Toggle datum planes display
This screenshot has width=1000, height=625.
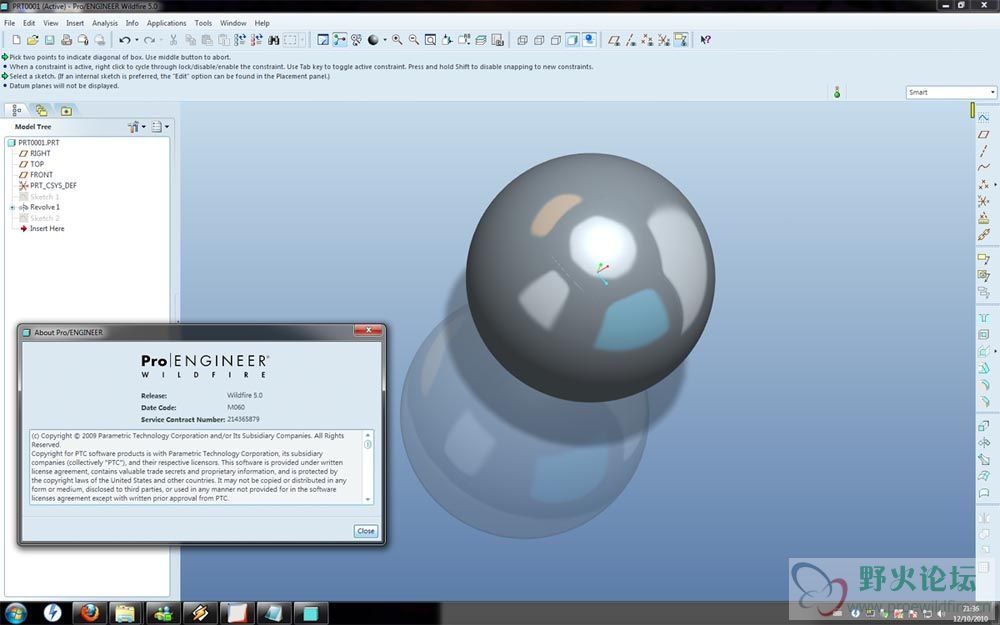pos(614,40)
